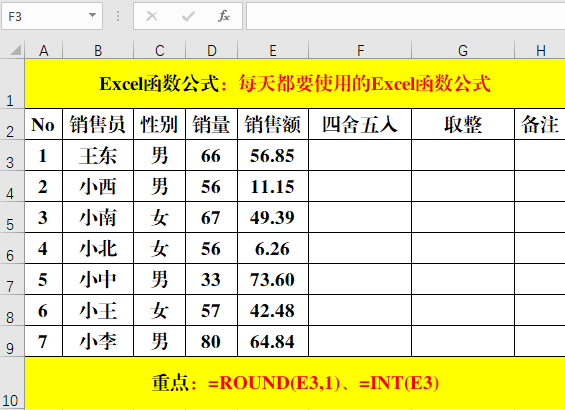Click the cell containing '小南'
This screenshot has height=410, width=565.
pyautogui.click(x=98, y=217)
